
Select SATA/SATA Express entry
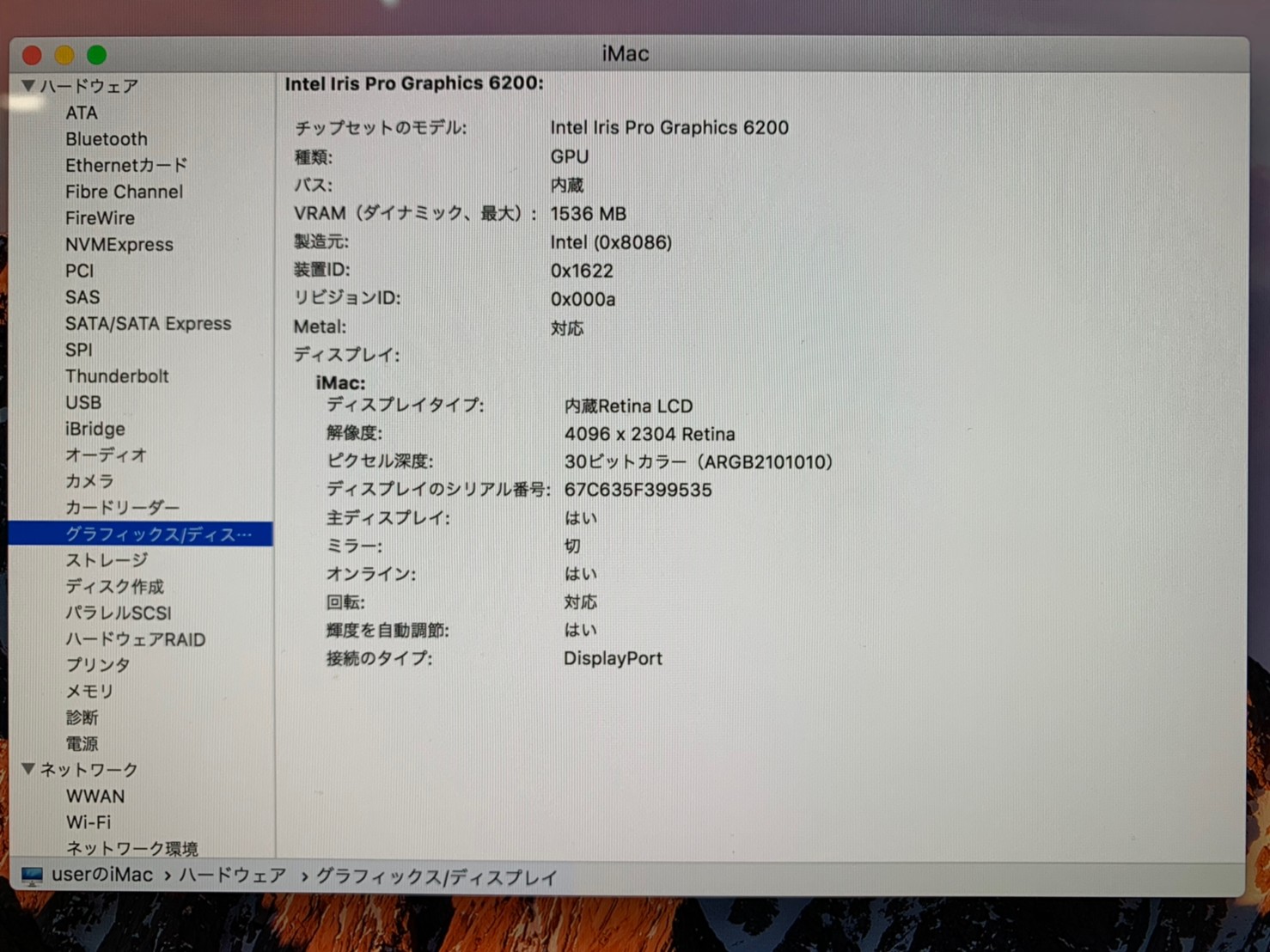pos(148,324)
